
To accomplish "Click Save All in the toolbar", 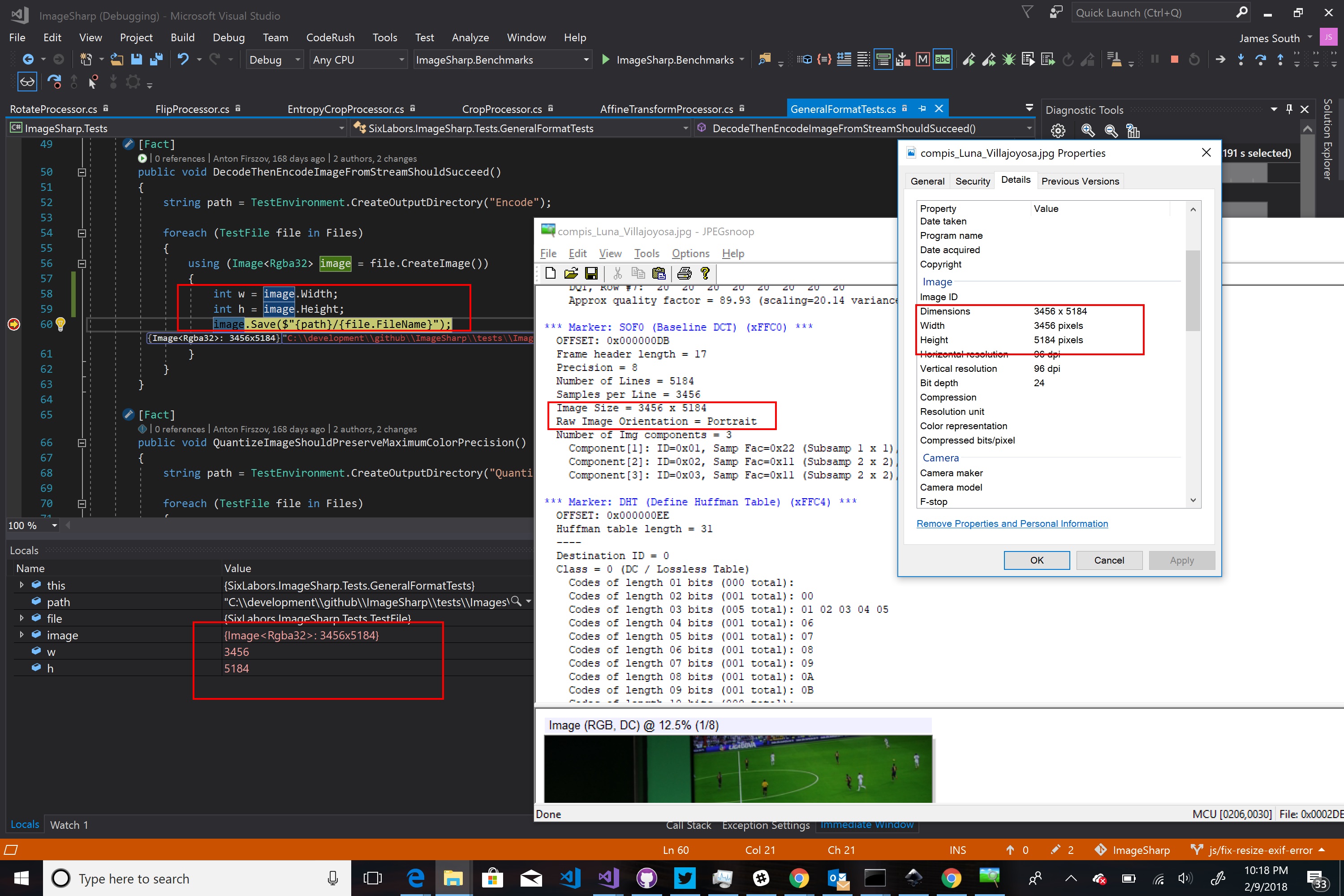I will [155, 60].
